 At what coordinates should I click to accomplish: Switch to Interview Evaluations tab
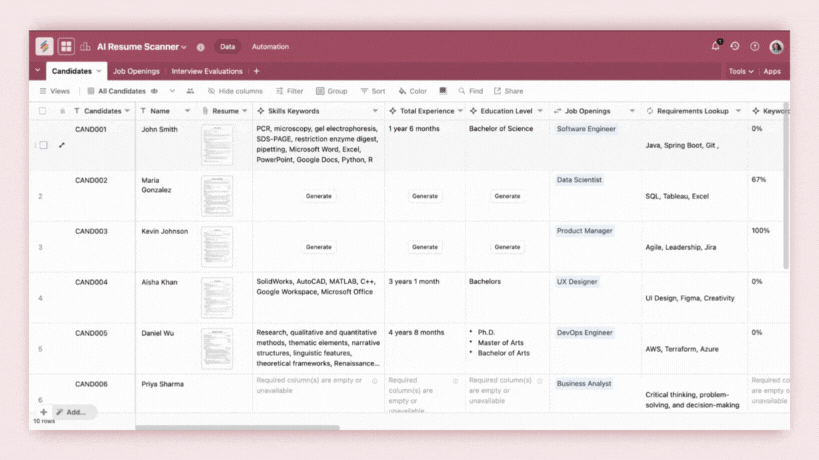[x=207, y=71]
